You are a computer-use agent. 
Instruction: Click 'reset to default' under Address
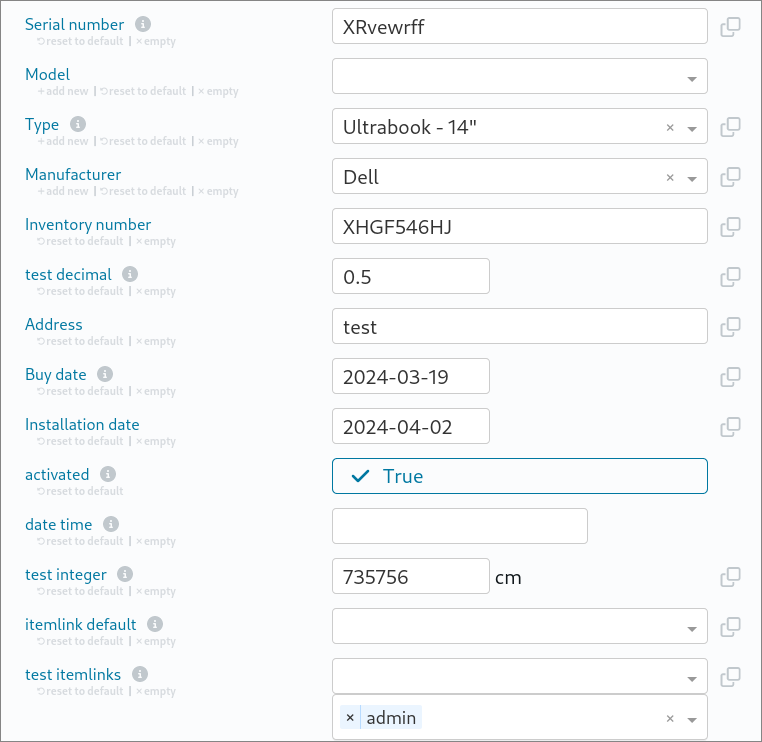point(80,341)
